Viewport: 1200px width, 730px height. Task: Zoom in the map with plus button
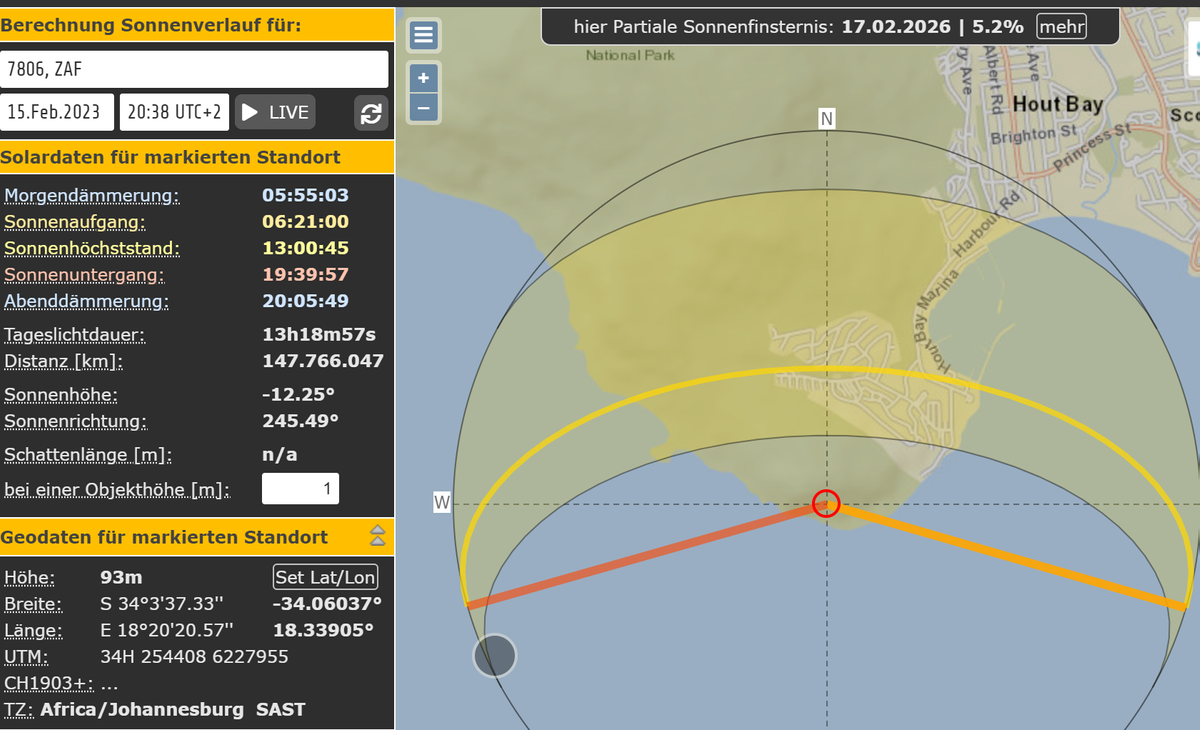[x=423, y=78]
